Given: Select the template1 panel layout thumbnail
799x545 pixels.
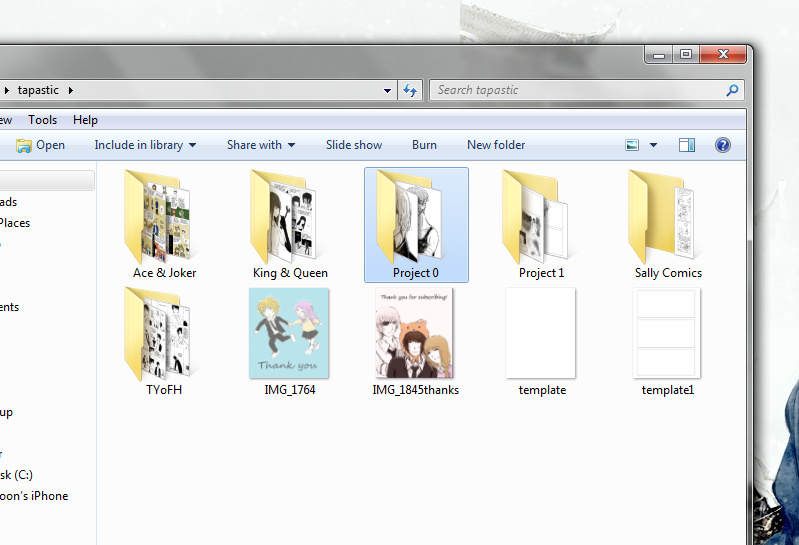Looking at the screenshot, I should point(667,333).
